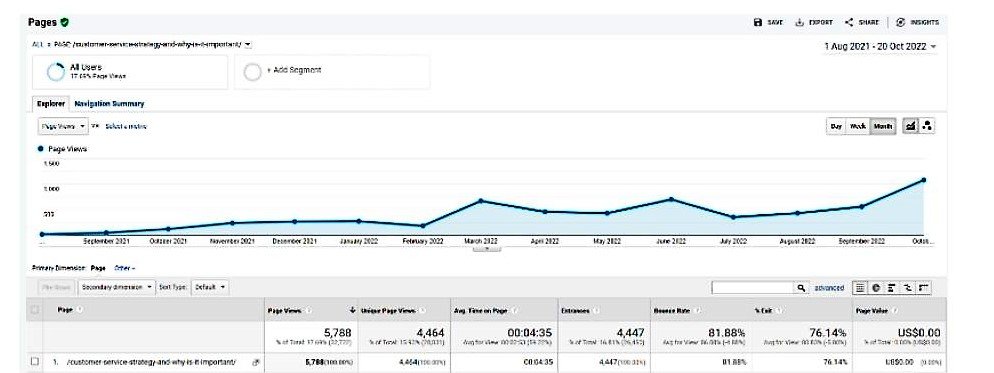Viewport: 994px width, 373px height.
Task: Click the green verified shield beside Pages
Action: [65, 22]
